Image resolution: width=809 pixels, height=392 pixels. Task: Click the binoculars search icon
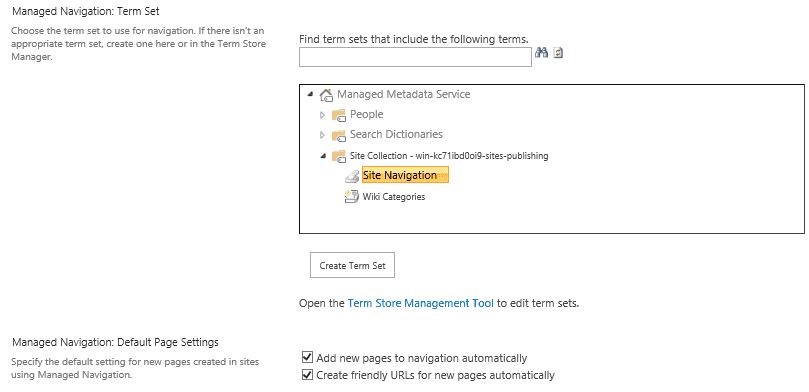[541, 53]
